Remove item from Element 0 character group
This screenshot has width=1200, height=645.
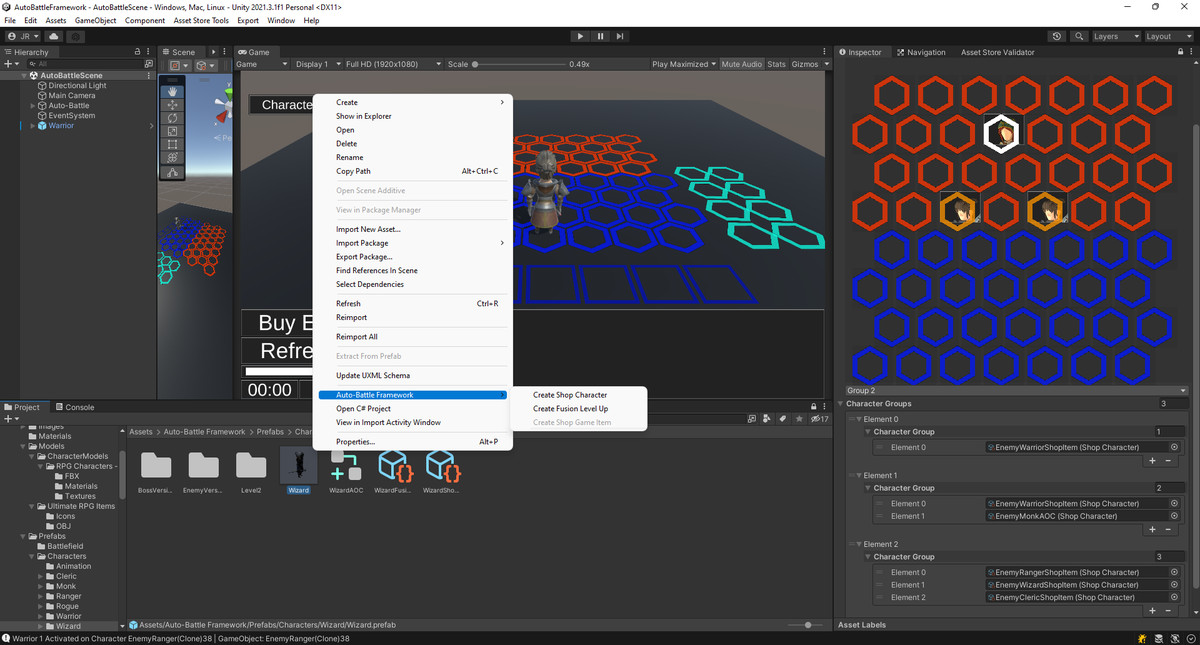(x=1168, y=460)
